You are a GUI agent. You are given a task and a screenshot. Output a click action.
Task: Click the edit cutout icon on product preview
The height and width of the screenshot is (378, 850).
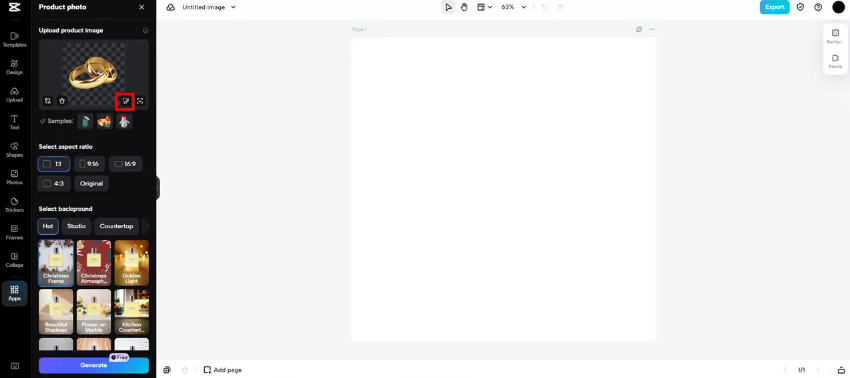[126, 101]
